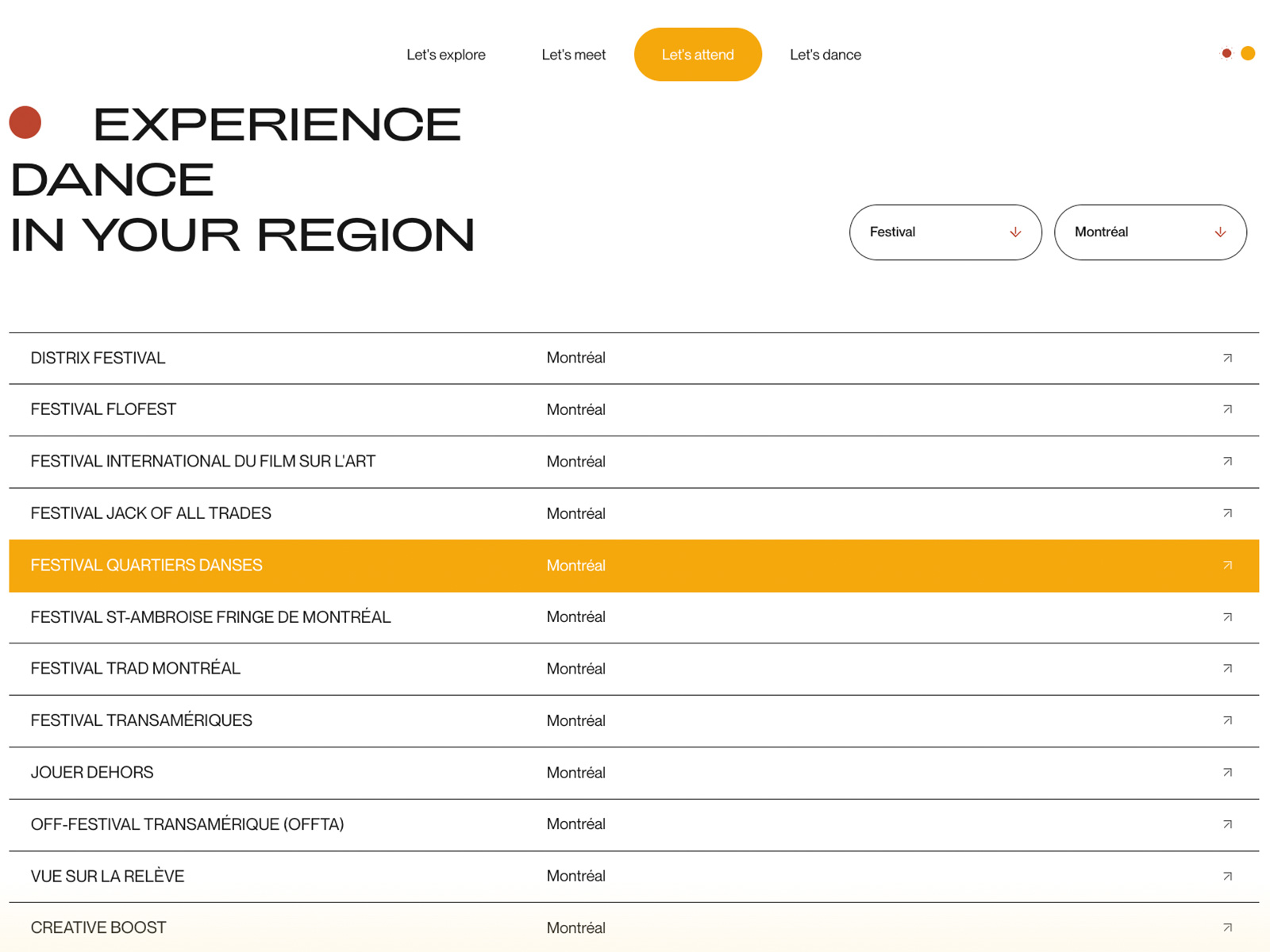Viewport: 1270px width, 952px height.
Task: Expand the Montréal region dropdown
Action: pos(1149,232)
